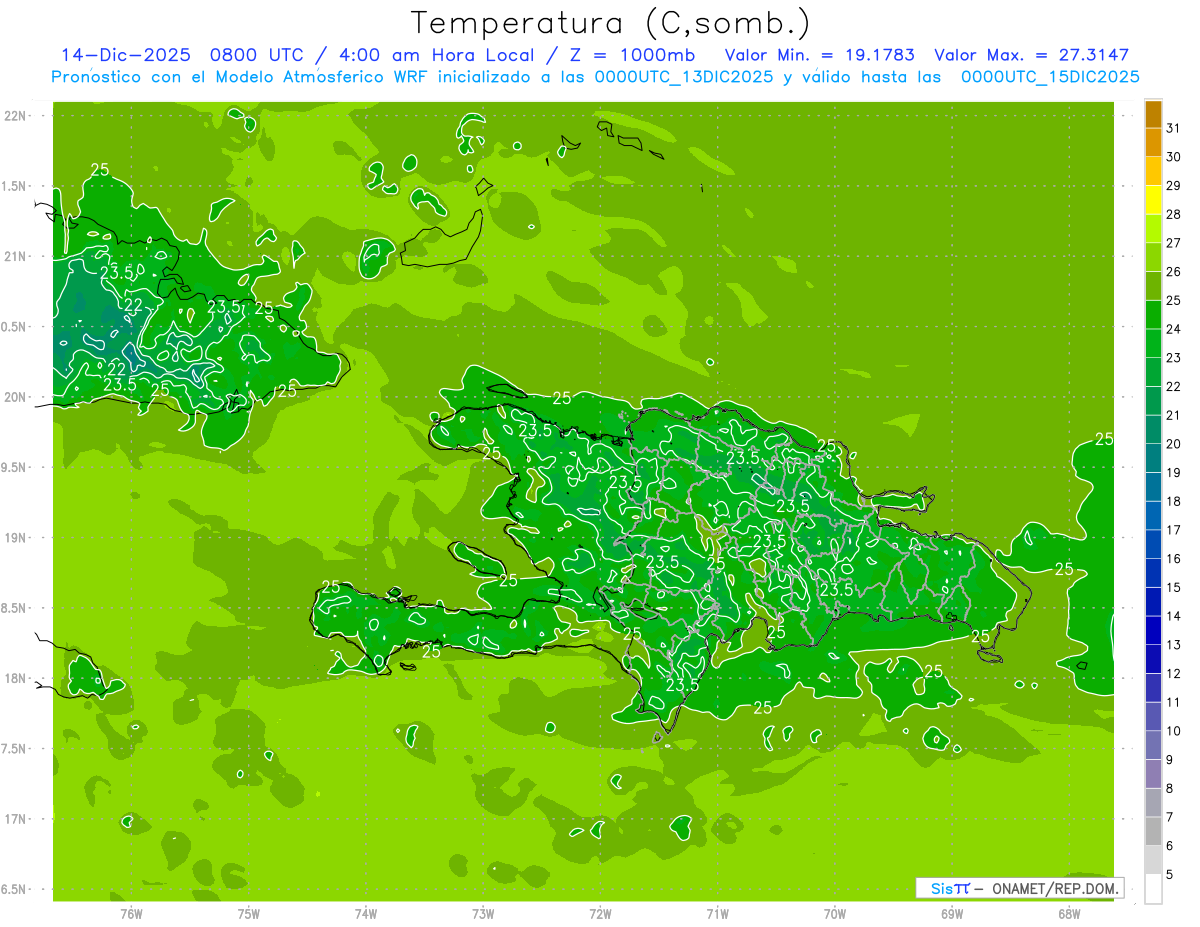1200x927 pixels.
Task: Click the '27' value on color scale
Action: coord(1173,243)
